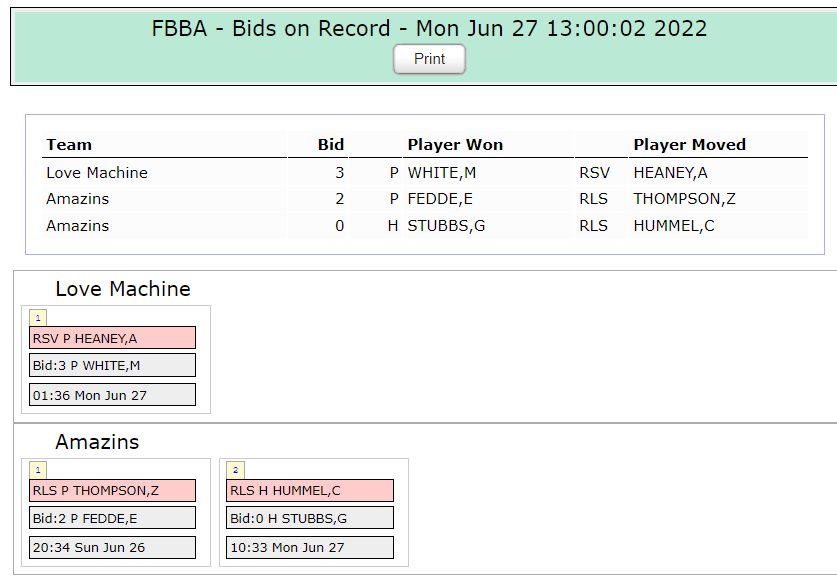
Task: Click the 20:34 Sun Jun 26 timestamp box
Action: (x=112, y=548)
